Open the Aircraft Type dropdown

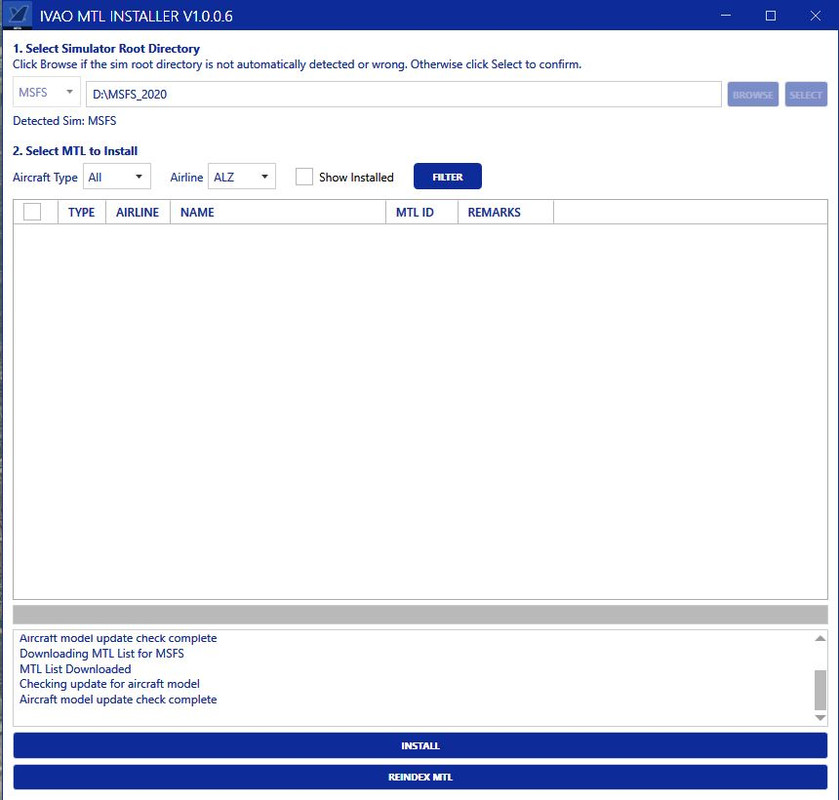(117, 177)
